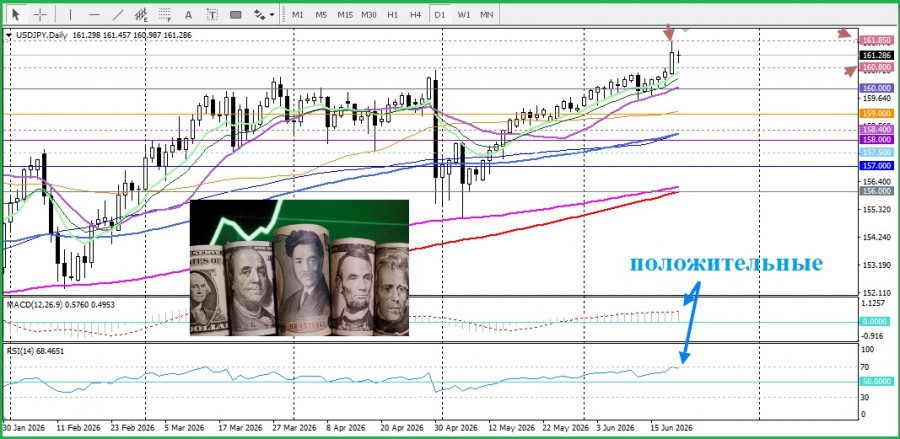Click the 30 Jan 2026 date label

point(22,428)
